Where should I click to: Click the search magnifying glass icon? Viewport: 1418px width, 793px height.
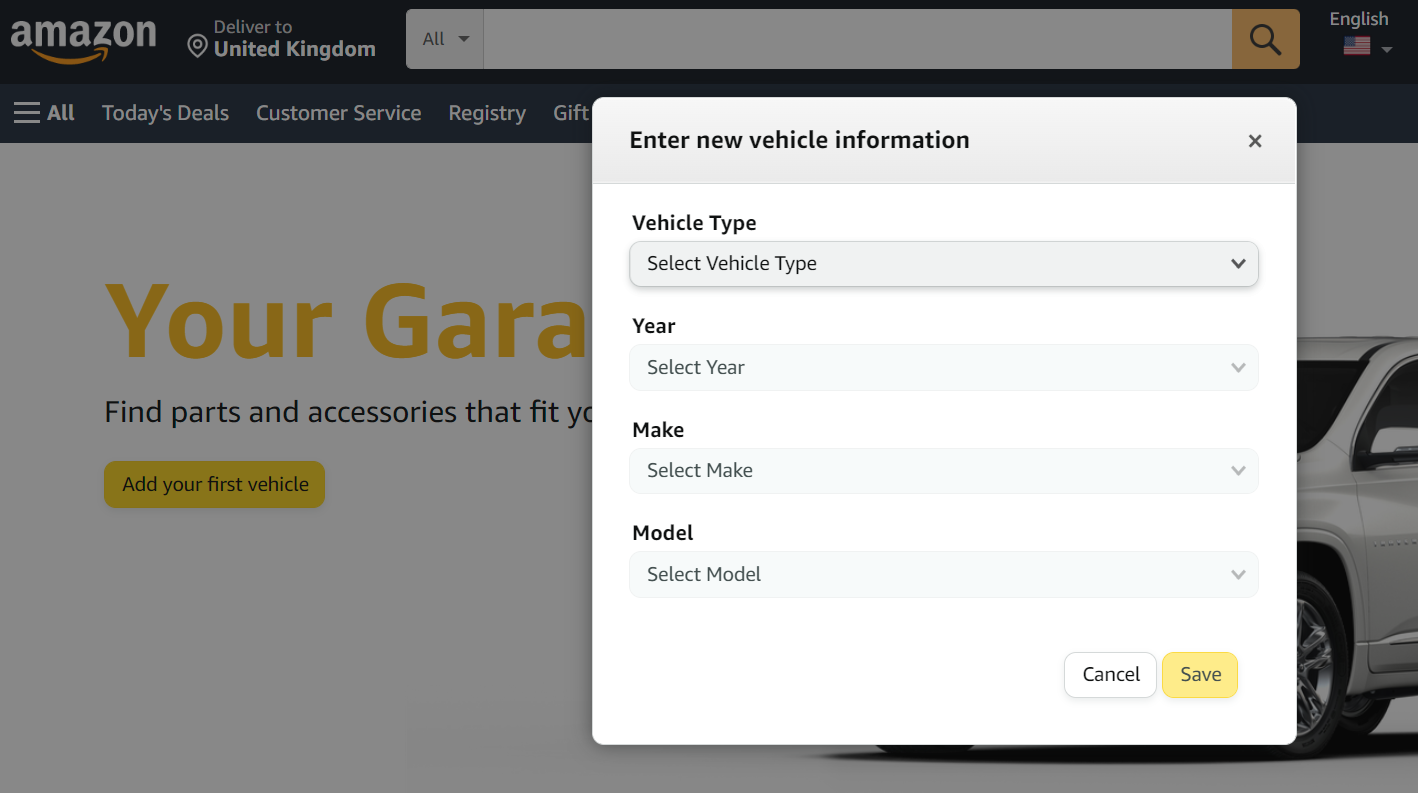coord(1265,39)
